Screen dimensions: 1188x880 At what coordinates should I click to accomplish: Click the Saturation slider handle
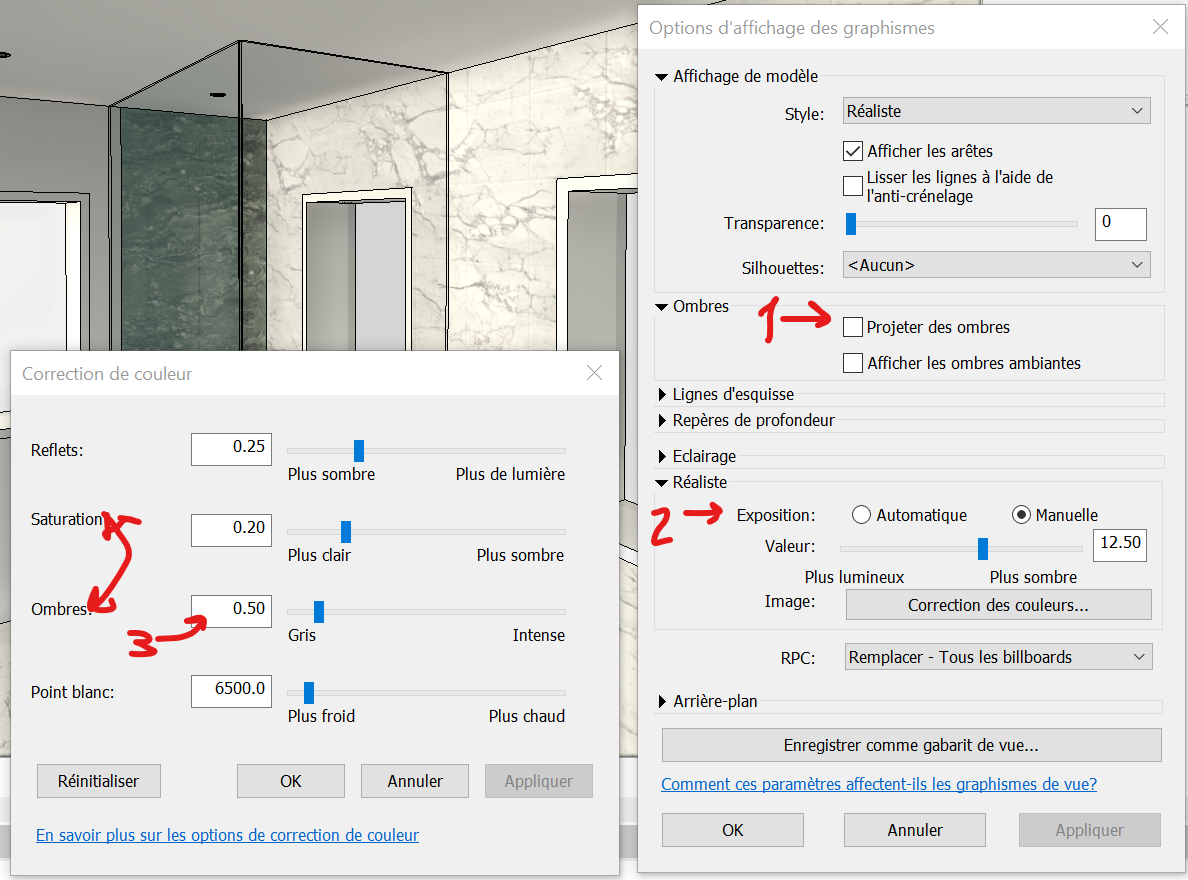point(345,530)
